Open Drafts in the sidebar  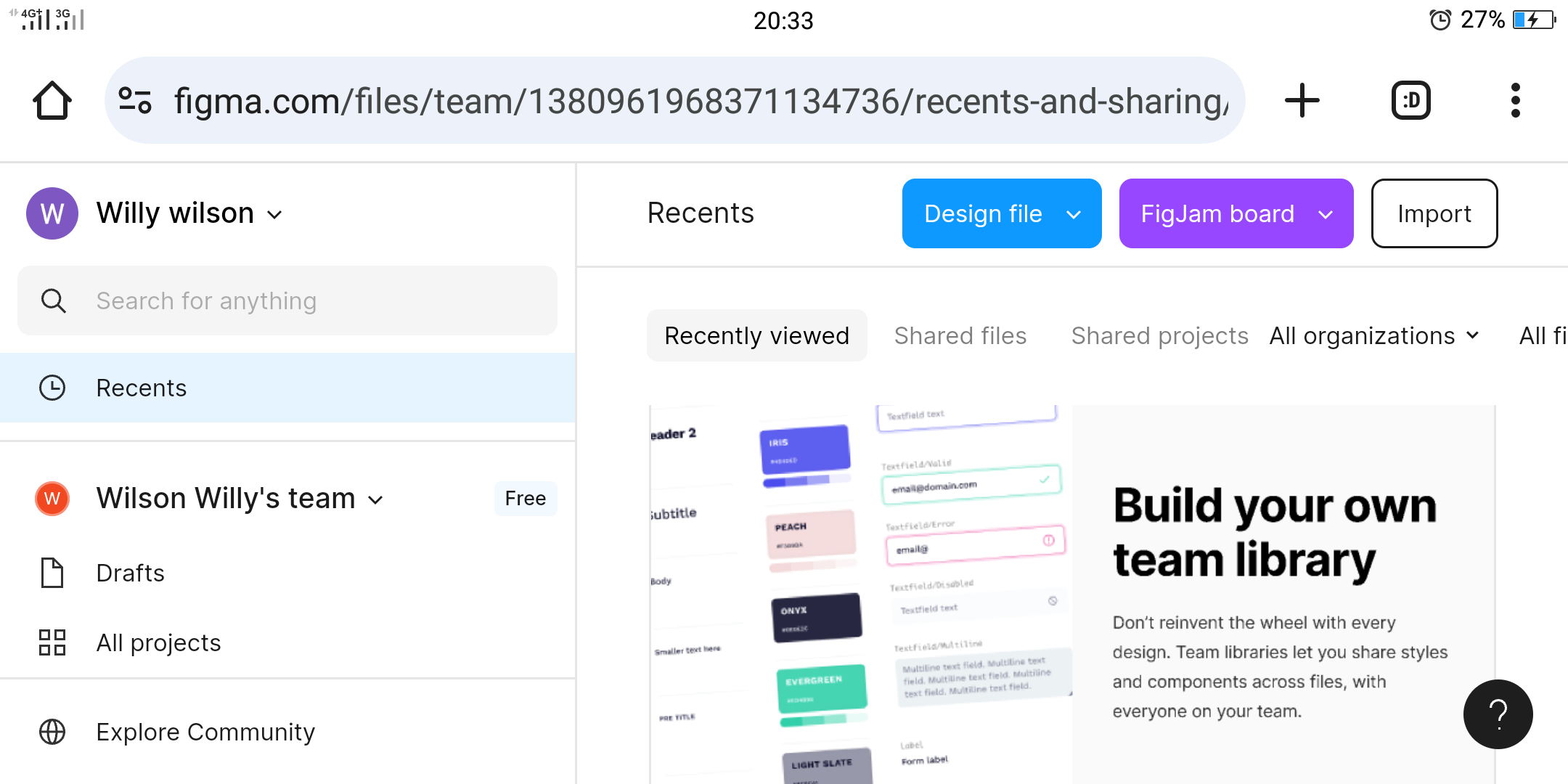(x=131, y=573)
